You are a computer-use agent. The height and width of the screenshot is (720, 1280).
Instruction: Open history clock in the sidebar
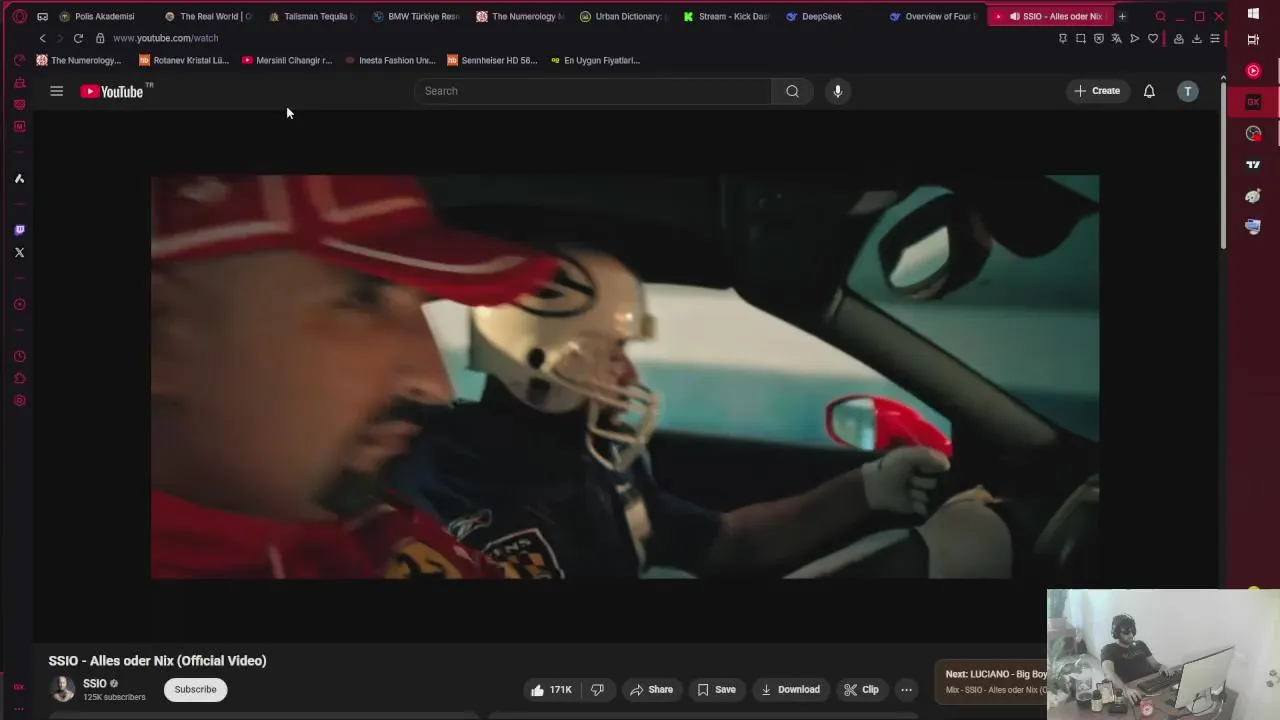(19, 357)
